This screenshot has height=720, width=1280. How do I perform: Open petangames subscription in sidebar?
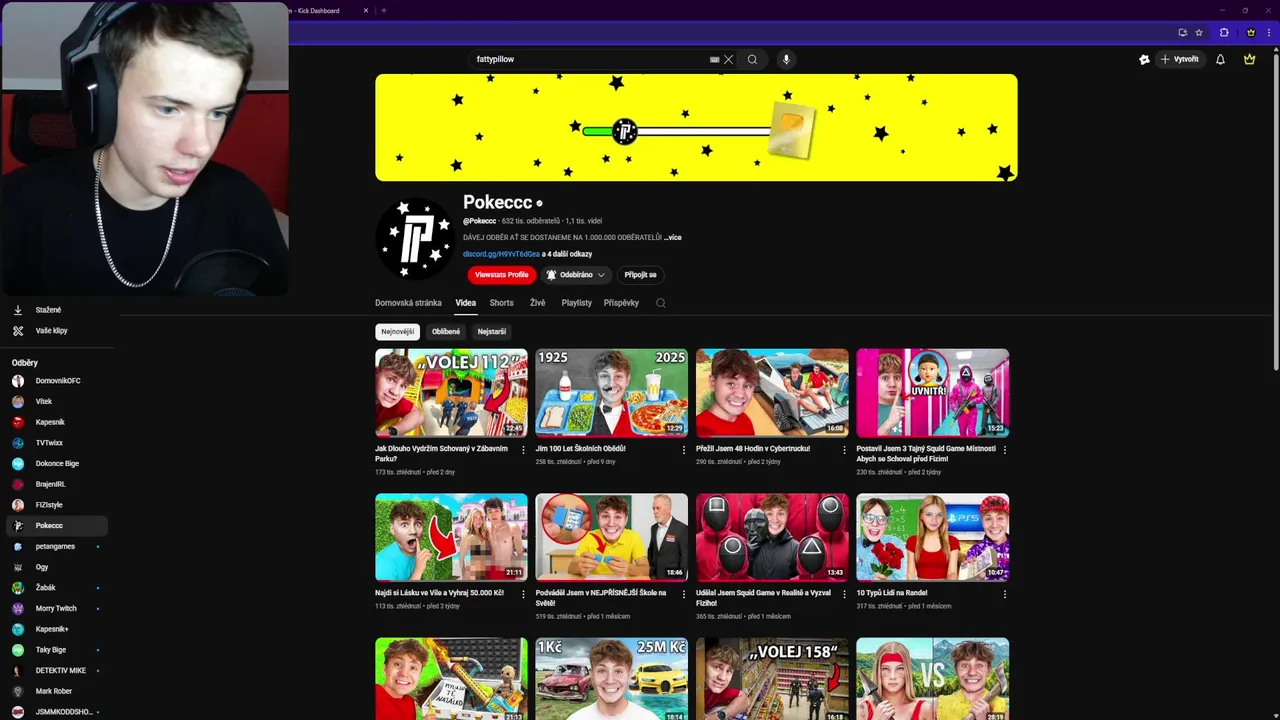57,546
